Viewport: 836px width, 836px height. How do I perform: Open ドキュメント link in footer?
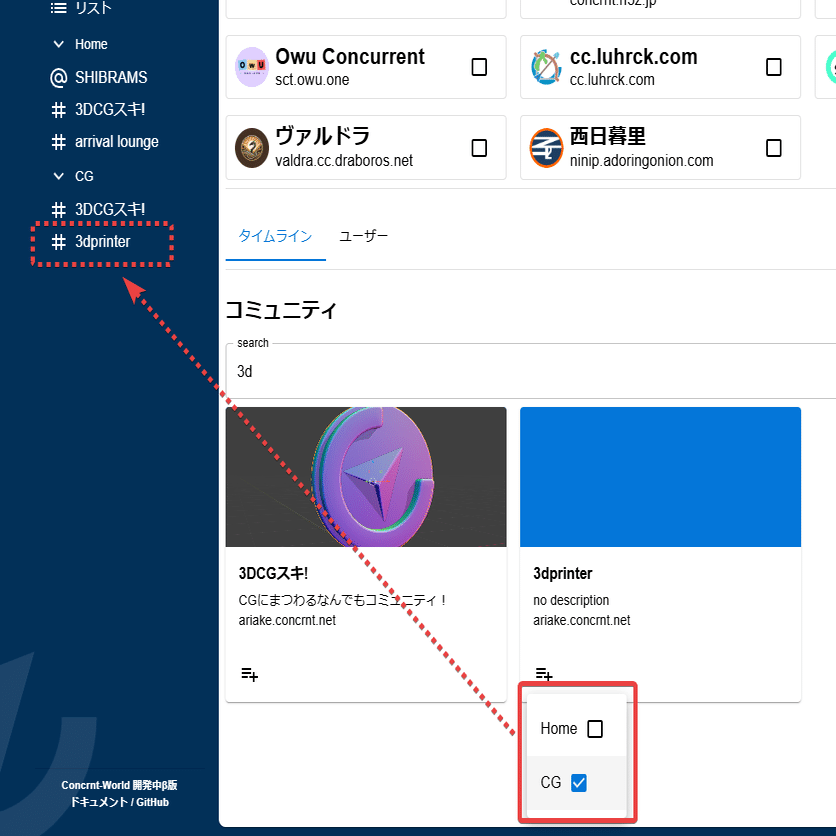point(99,802)
